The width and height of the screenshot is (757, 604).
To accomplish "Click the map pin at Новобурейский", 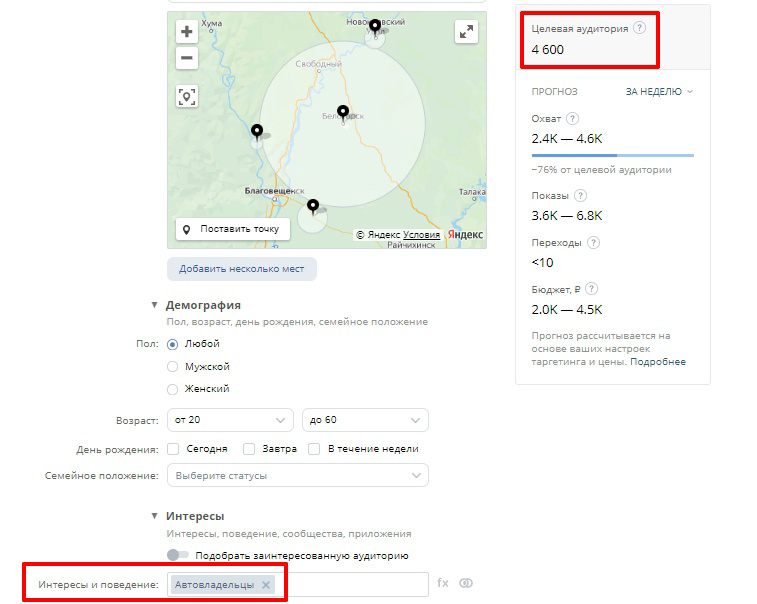I will (375, 26).
